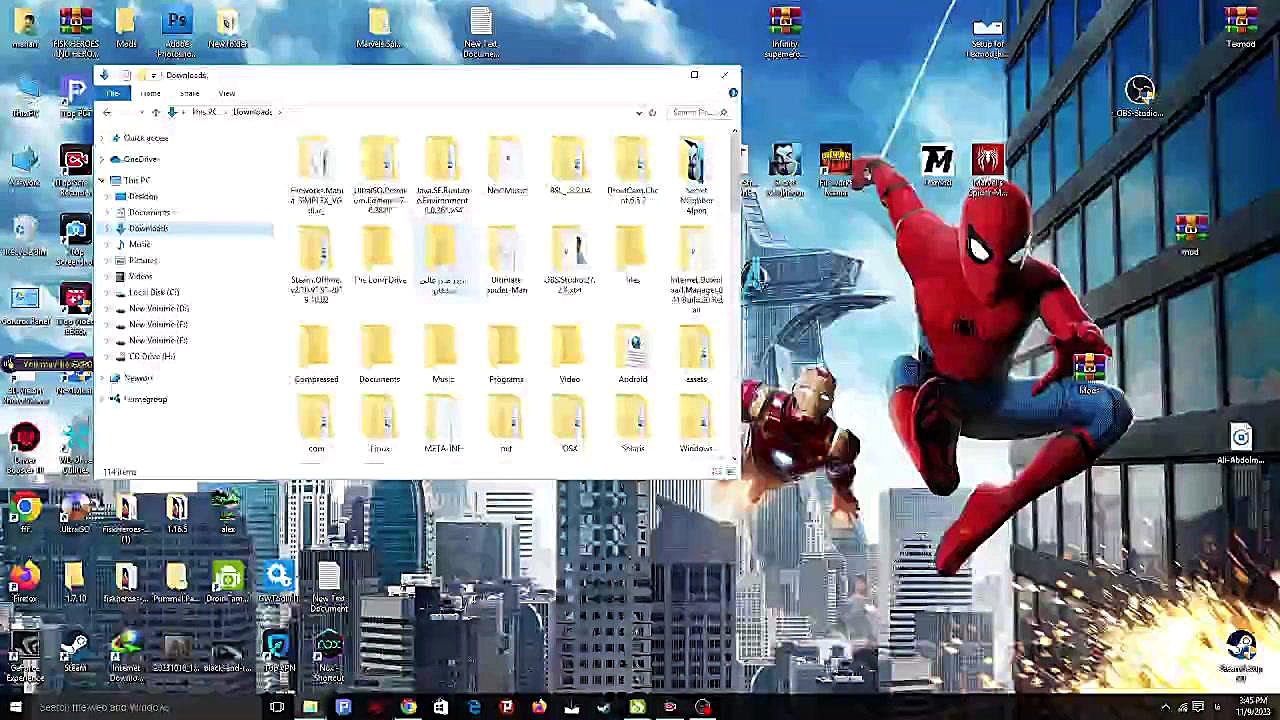
Task: Switch to the Share ribbon tab
Action: [189, 93]
